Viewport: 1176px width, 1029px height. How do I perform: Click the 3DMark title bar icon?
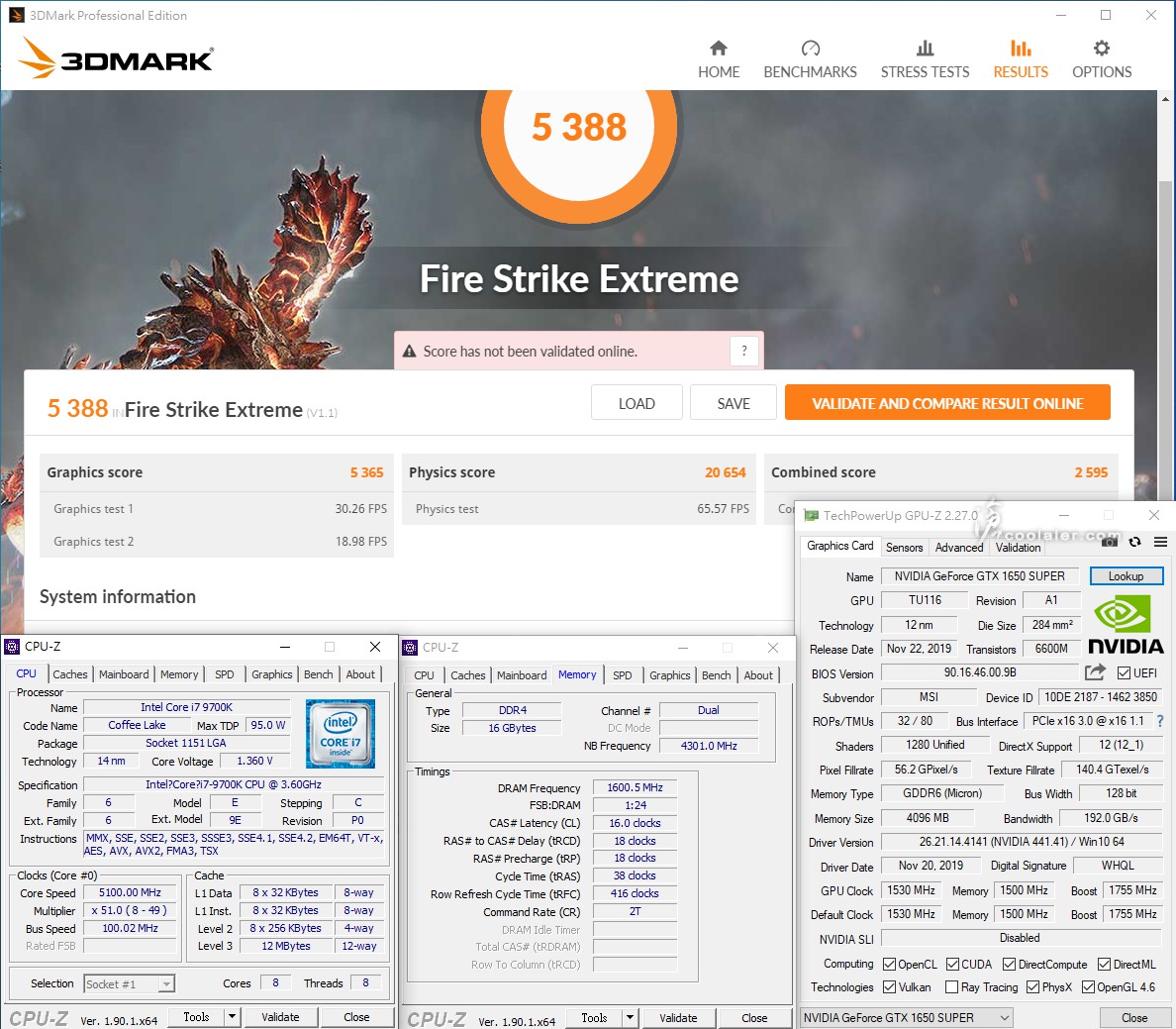(x=16, y=15)
